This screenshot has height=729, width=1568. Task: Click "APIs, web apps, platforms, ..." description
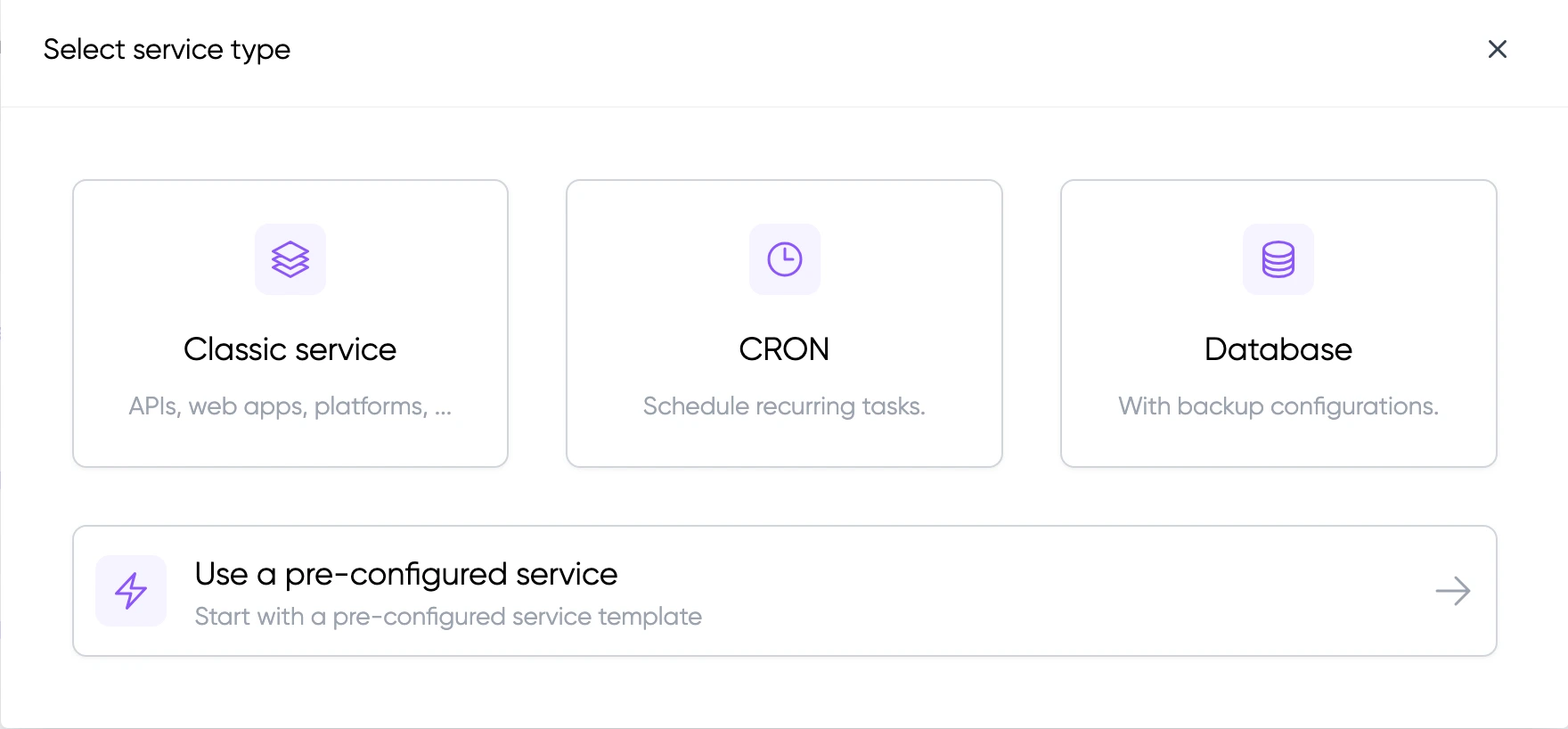[x=290, y=406]
